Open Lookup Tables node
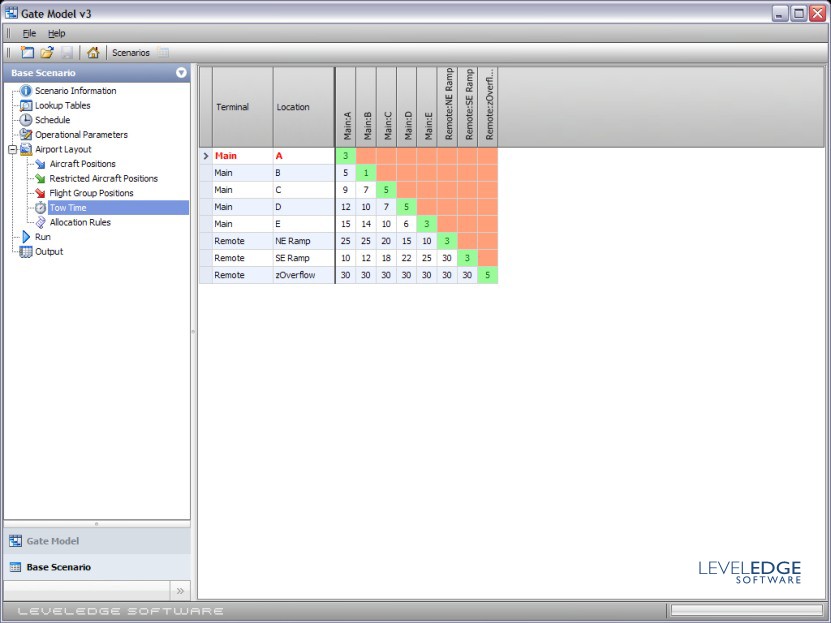Viewport: 831px width, 623px height. (x=62, y=105)
